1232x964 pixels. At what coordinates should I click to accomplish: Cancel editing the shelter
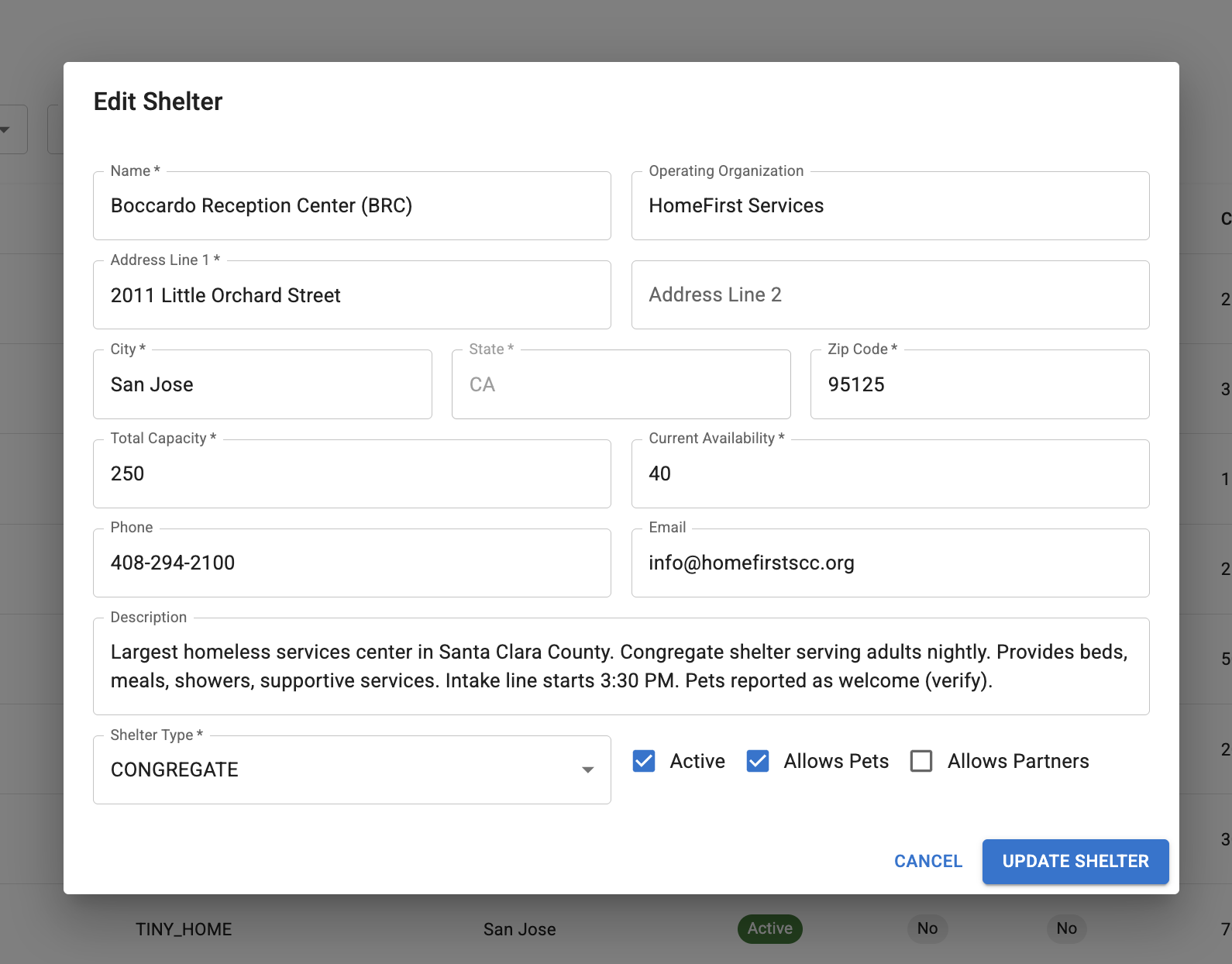click(x=928, y=861)
